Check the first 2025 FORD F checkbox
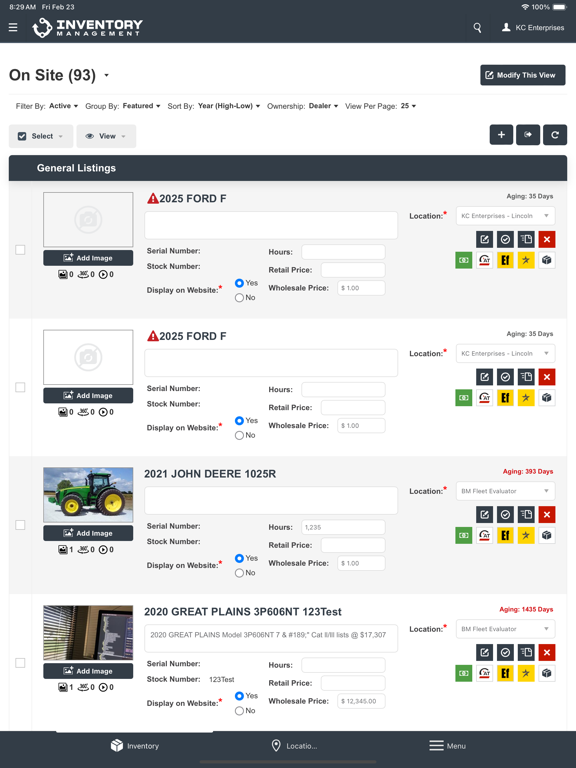Image resolution: width=576 pixels, height=768 pixels. (20, 250)
